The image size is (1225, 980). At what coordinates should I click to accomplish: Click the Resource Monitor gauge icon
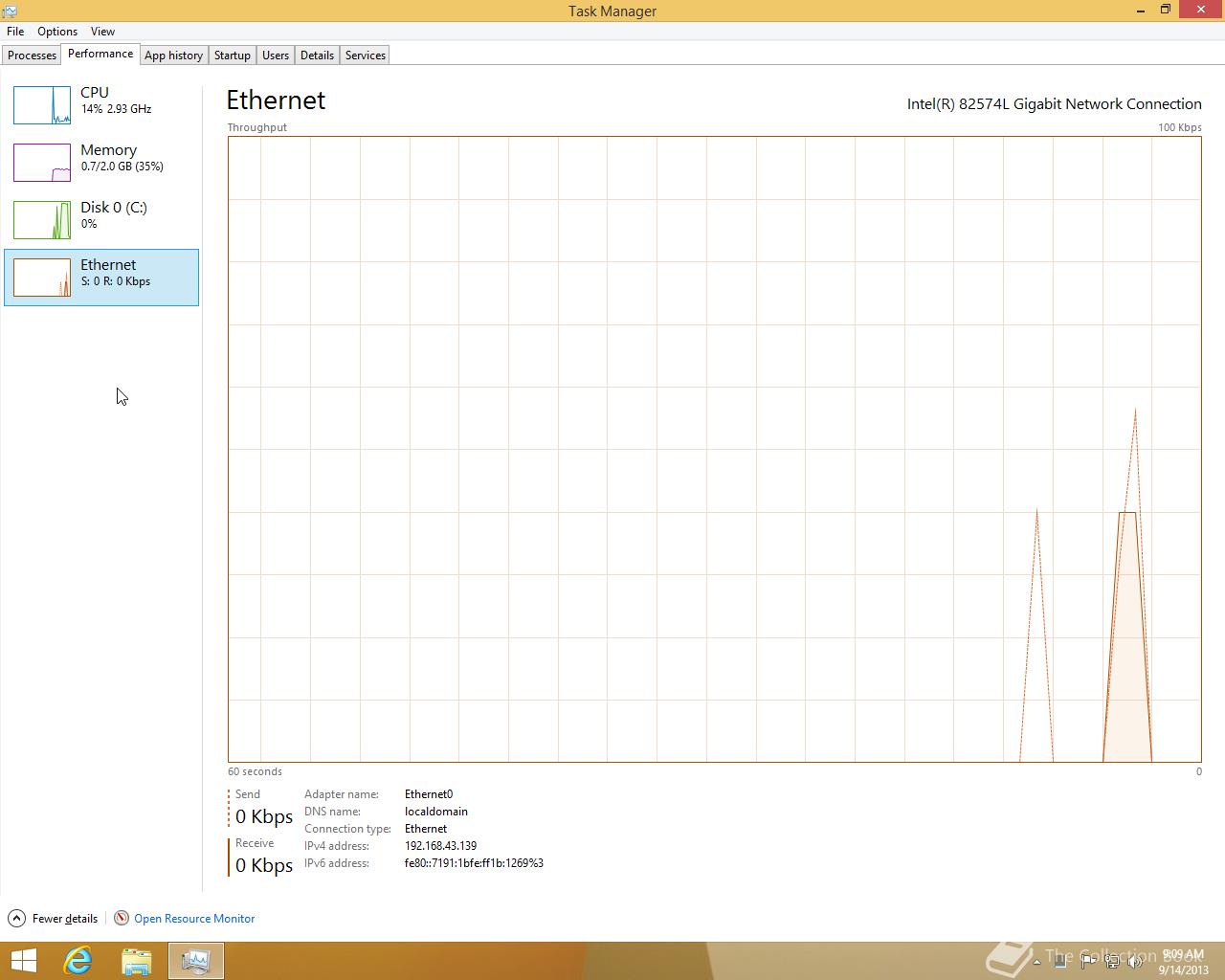pyautogui.click(x=122, y=919)
